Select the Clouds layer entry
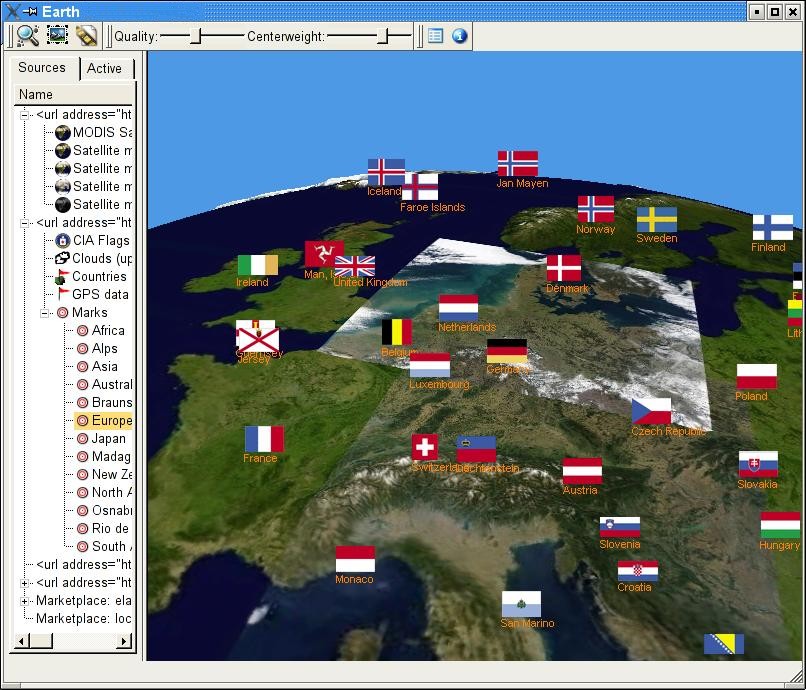 pyautogui.click(x=101, y=259)
